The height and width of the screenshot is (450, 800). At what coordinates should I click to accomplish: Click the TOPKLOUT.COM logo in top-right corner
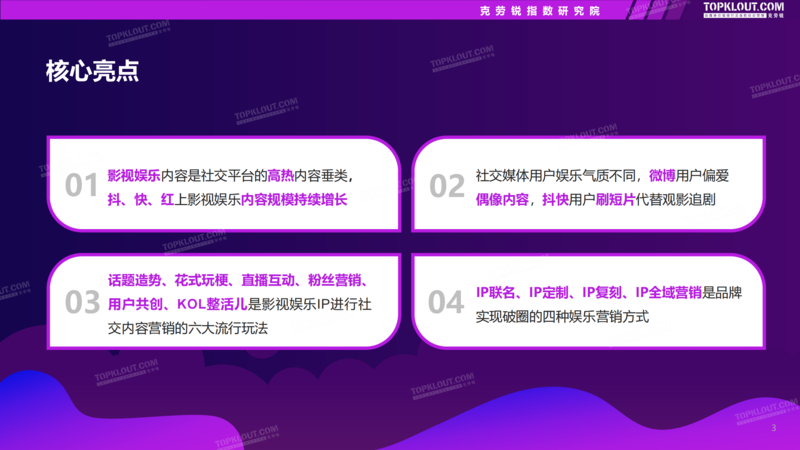(743, 9)
